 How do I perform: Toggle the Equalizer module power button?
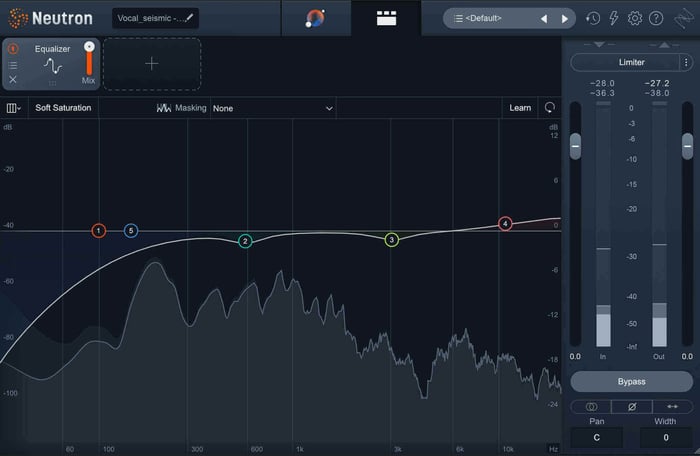click(13, 48)
